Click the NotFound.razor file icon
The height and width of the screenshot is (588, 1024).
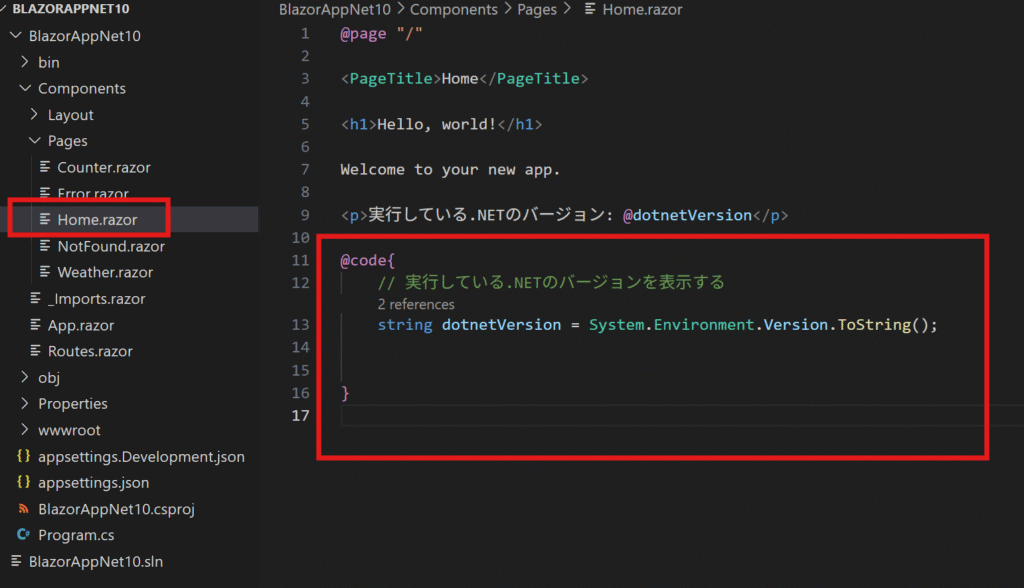point(45,246)
